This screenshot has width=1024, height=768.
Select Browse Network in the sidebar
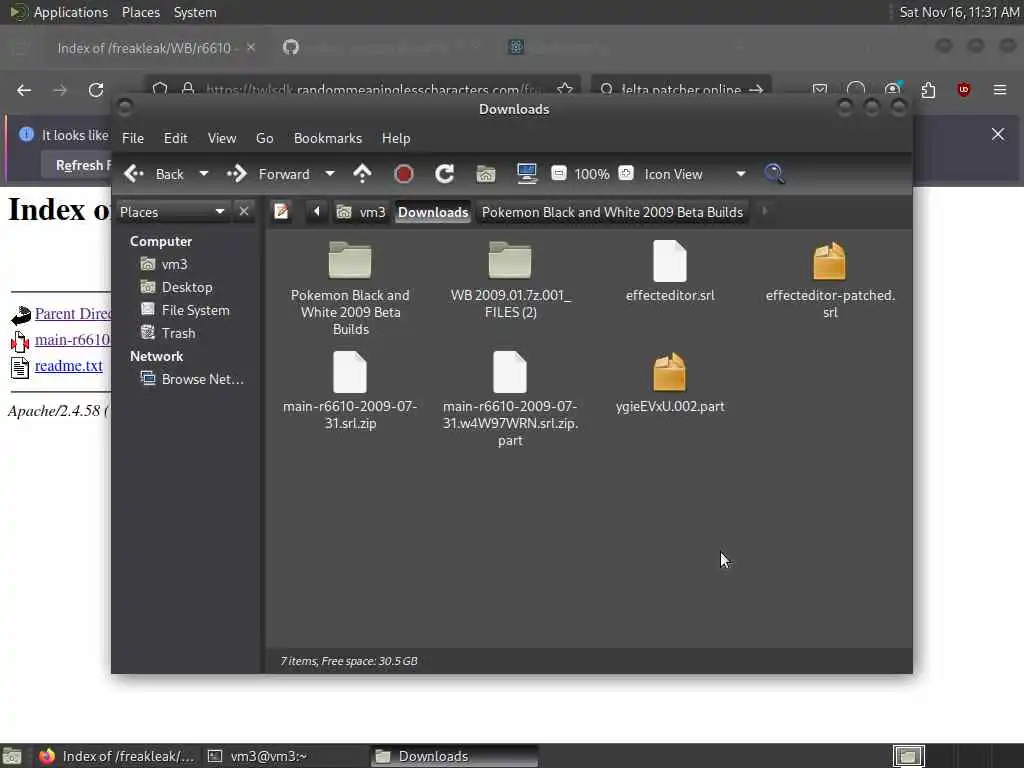coord(192,379)
